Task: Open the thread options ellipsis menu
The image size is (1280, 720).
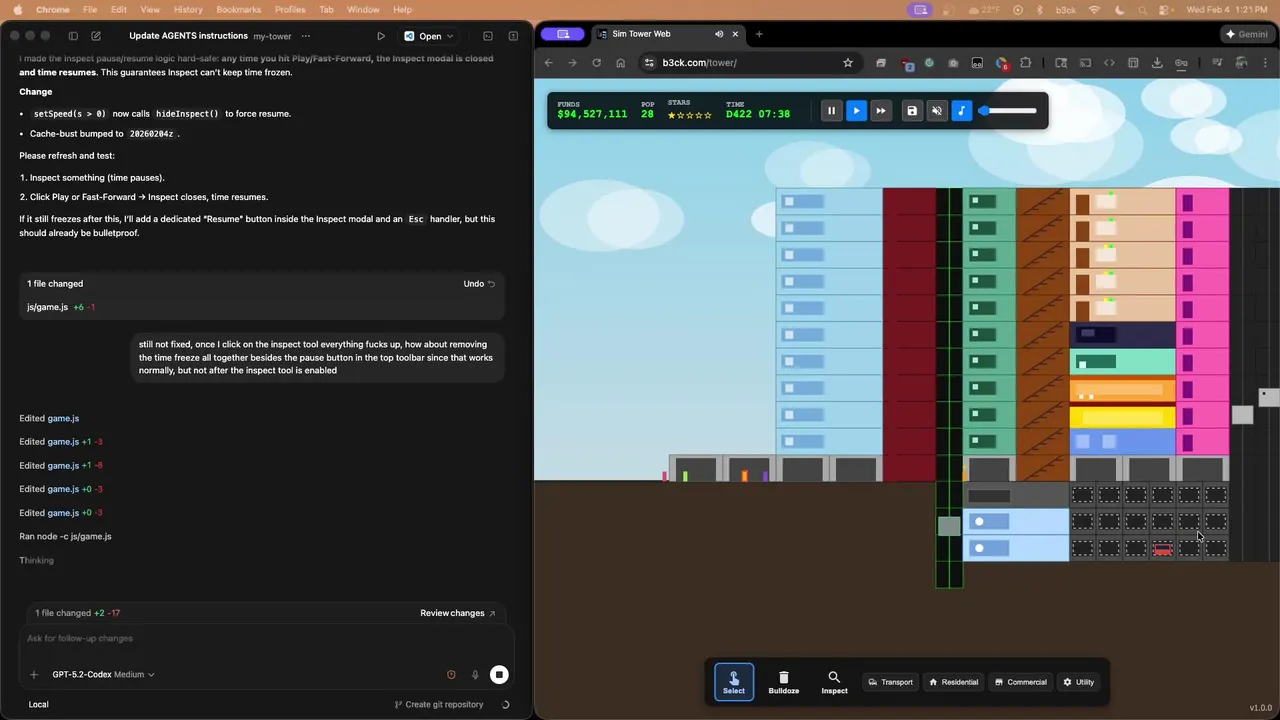Action: (307, 36)
